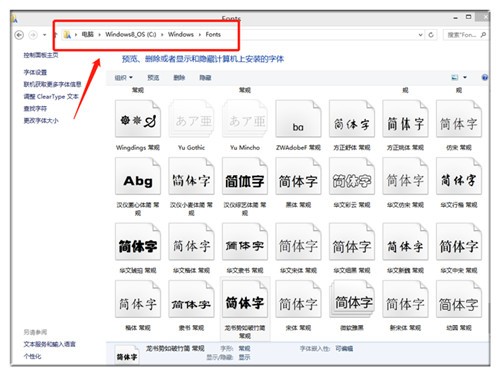Screen dimensions: 500x376
Task: Select the 幼圆 font icon
Action: (x=459, y=299)
